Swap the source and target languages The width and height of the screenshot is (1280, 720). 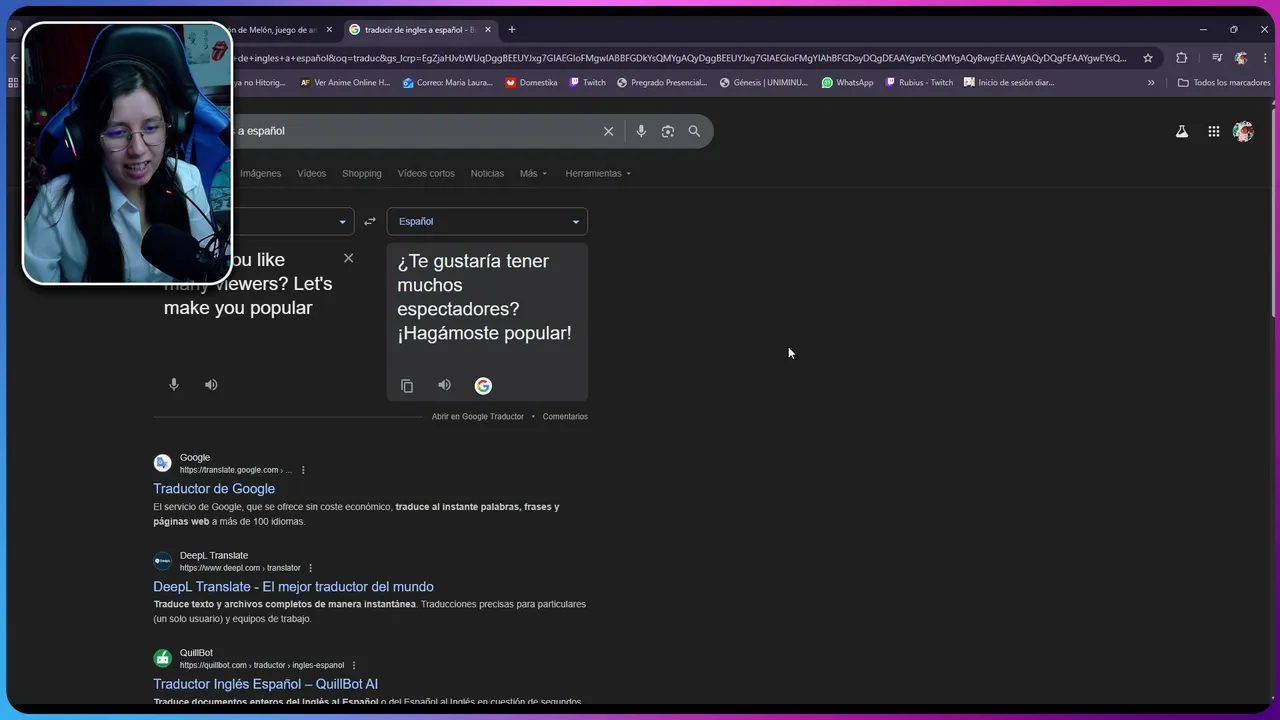[370, 221]
